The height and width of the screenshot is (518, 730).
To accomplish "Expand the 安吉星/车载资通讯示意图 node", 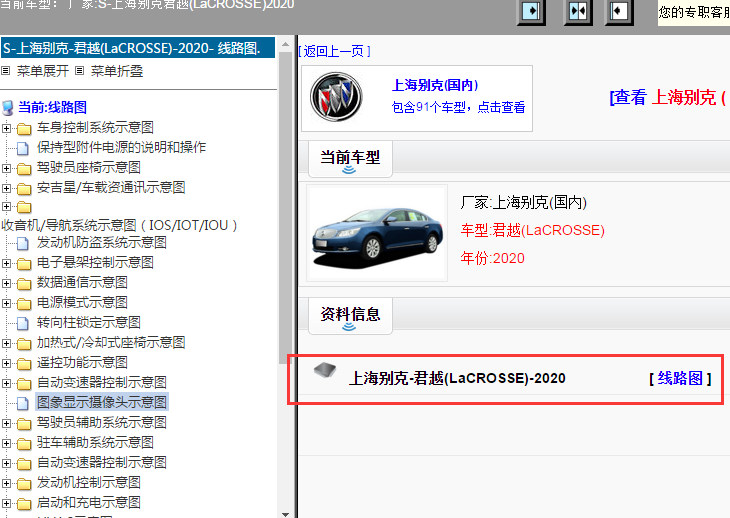I will pos(6,188).
